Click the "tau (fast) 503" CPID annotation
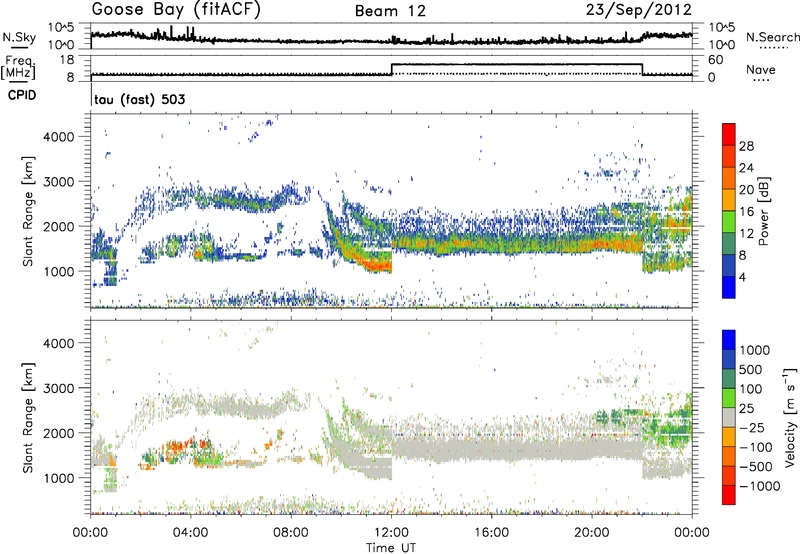This screenshot has height=554, width=800. coord(140,99)
